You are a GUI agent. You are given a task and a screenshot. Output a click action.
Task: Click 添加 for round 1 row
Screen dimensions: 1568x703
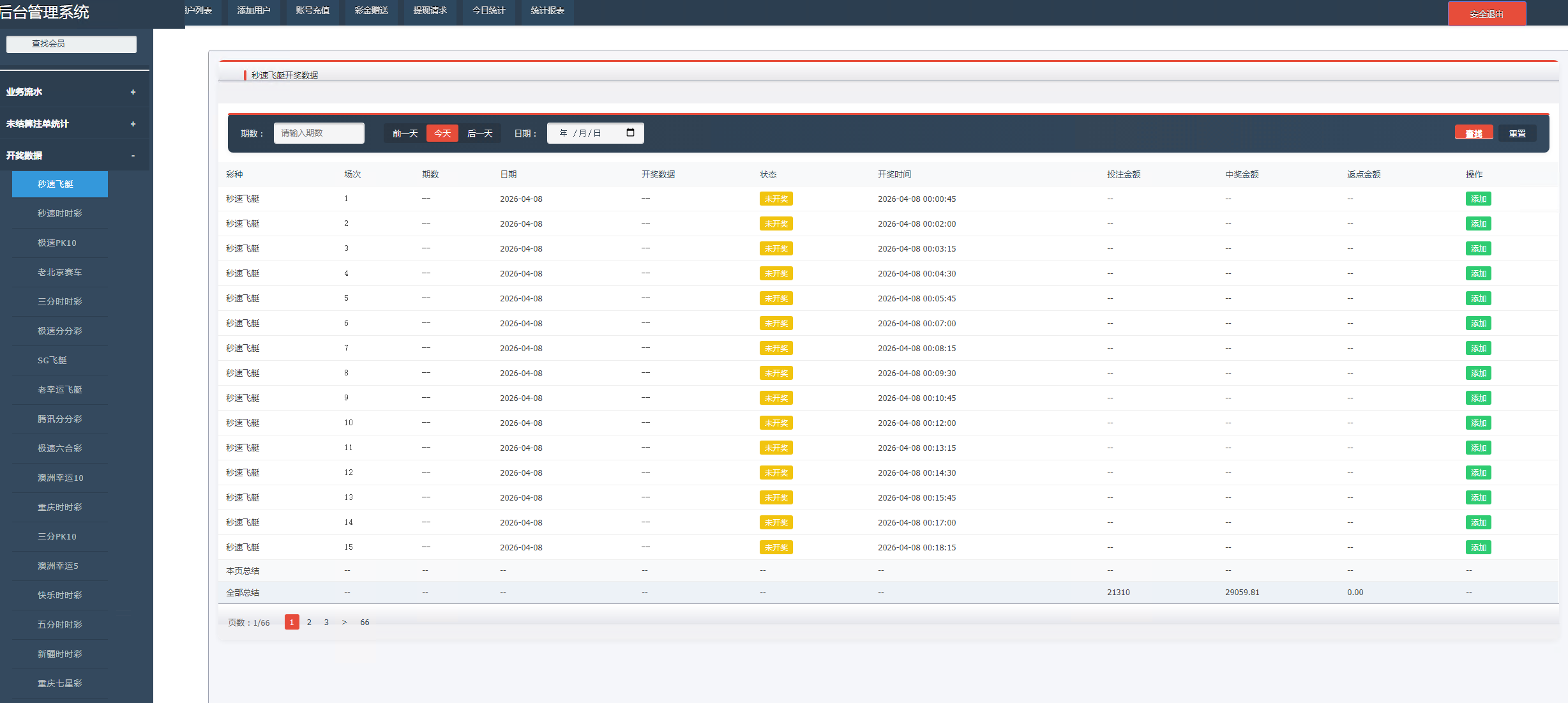[1478, 199]
